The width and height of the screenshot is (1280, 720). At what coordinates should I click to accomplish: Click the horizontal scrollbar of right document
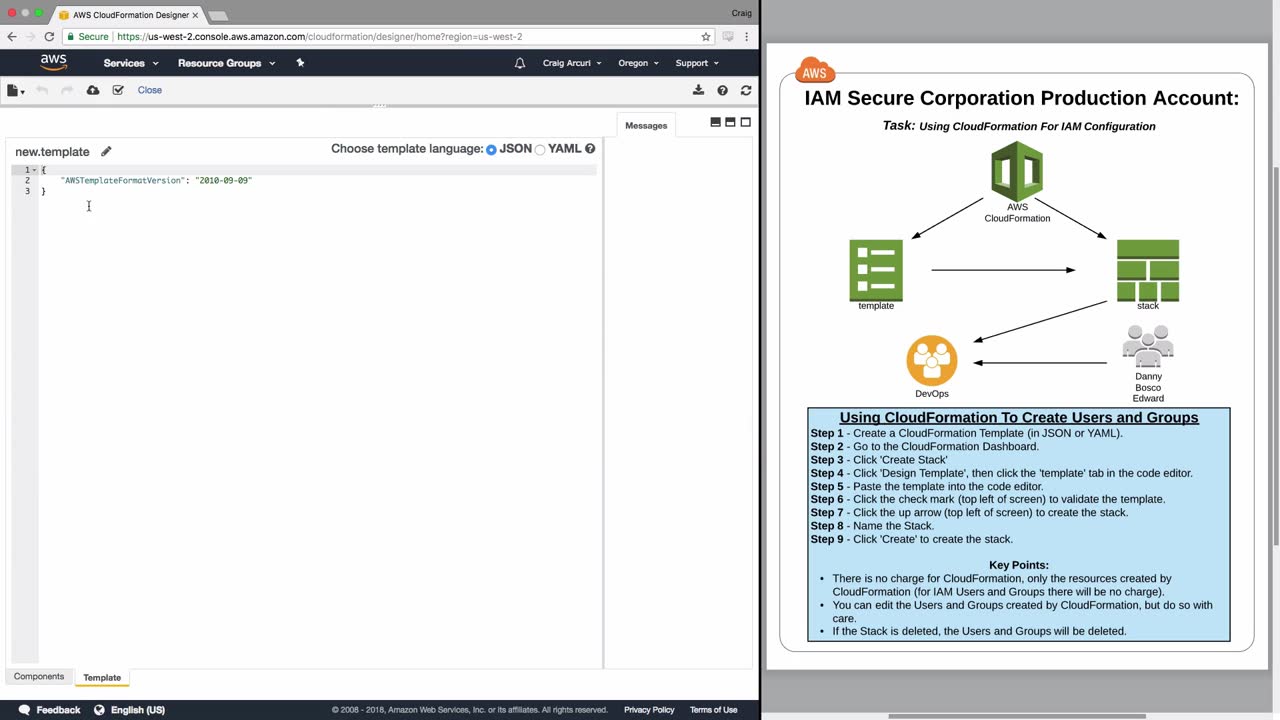pos(1017,716)
